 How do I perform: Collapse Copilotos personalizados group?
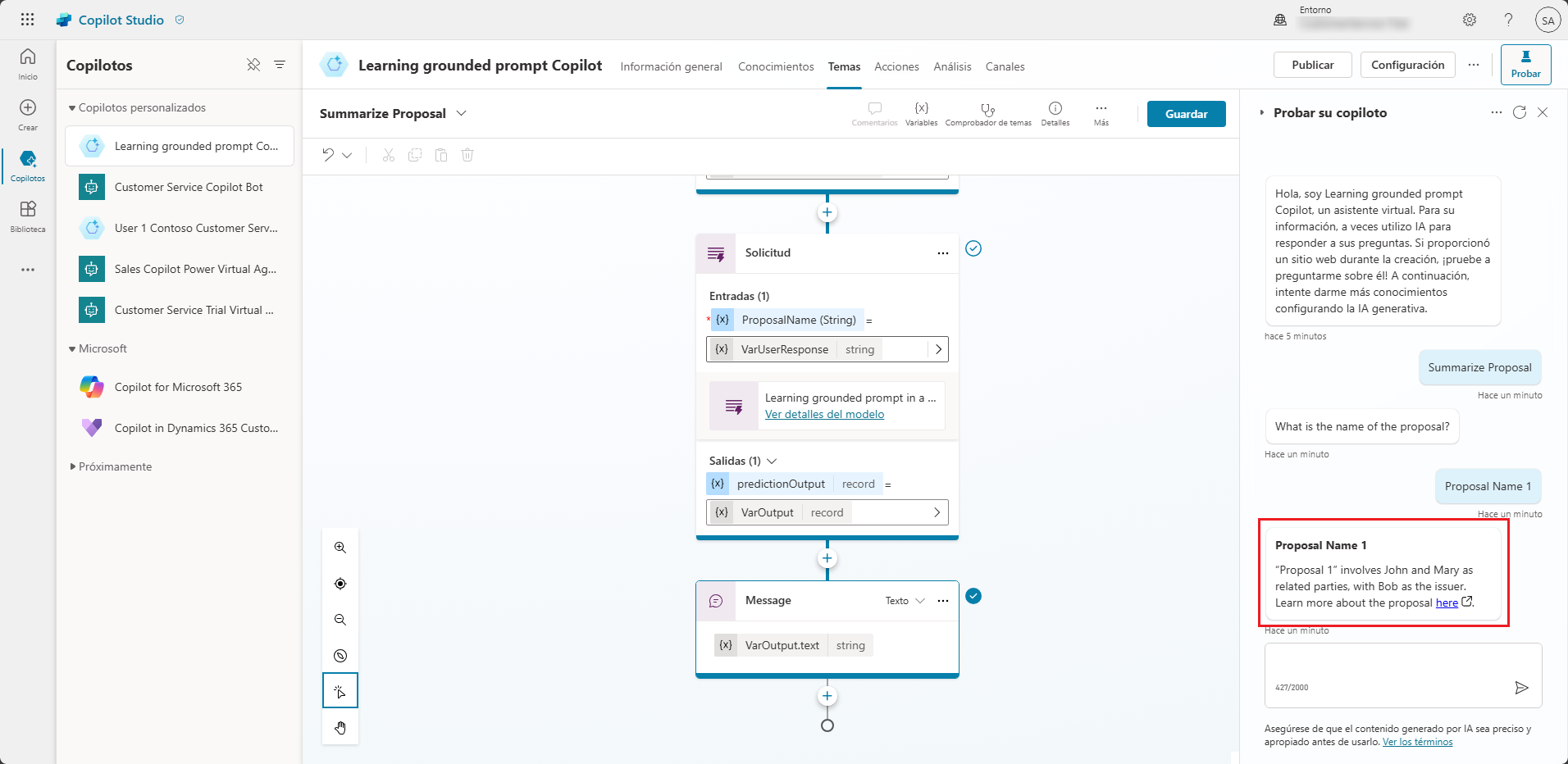[x=72, y=108]
